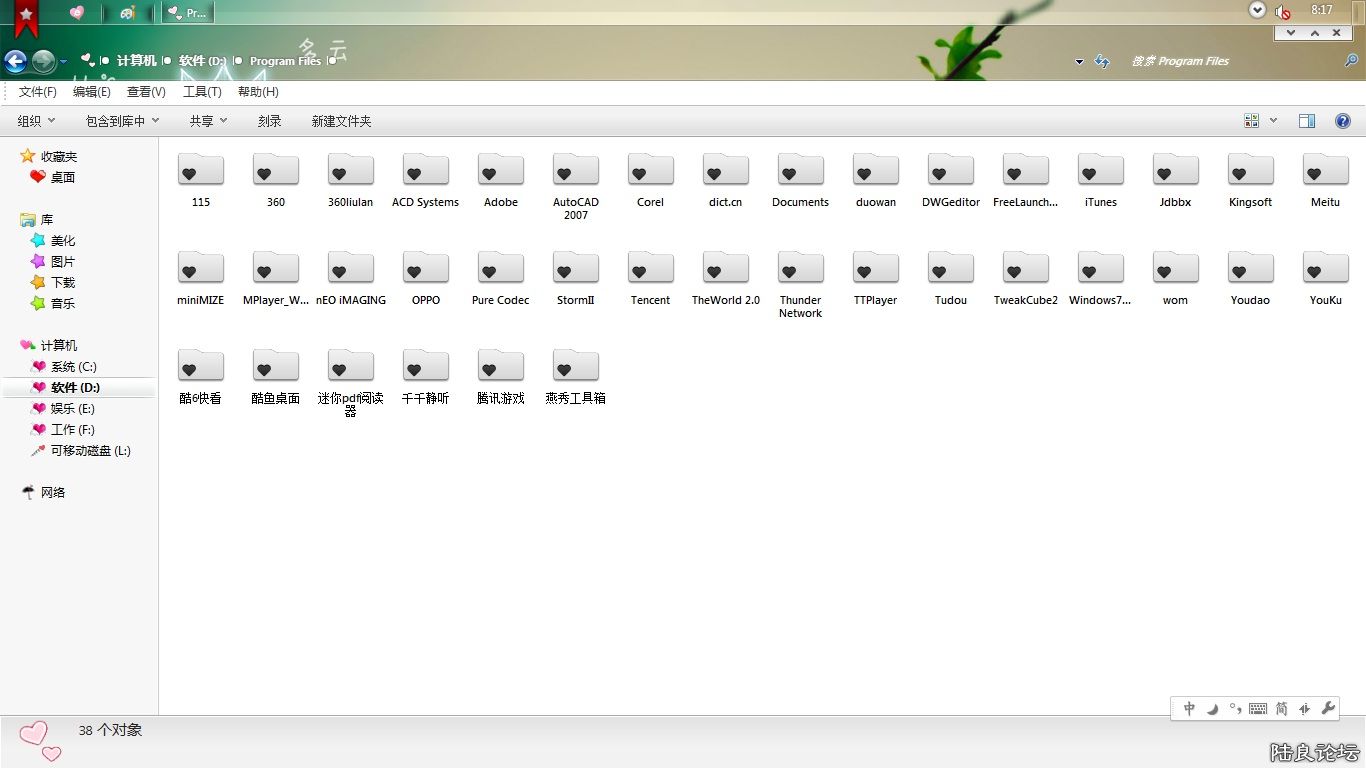Toggle IME Chinese/English mode 中 button

tap(1189, 708)
